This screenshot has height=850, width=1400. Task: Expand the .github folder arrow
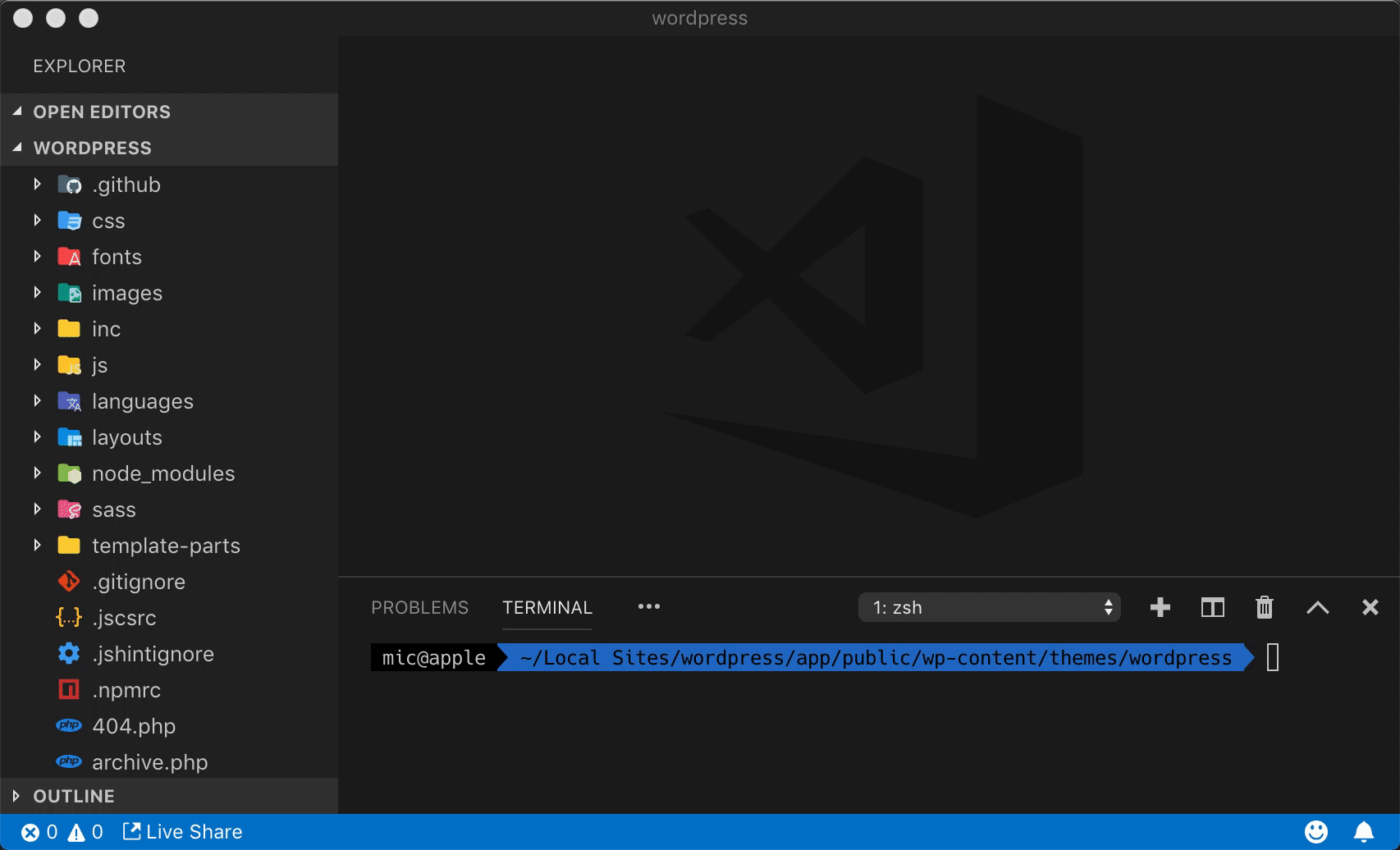pos(38,185)
